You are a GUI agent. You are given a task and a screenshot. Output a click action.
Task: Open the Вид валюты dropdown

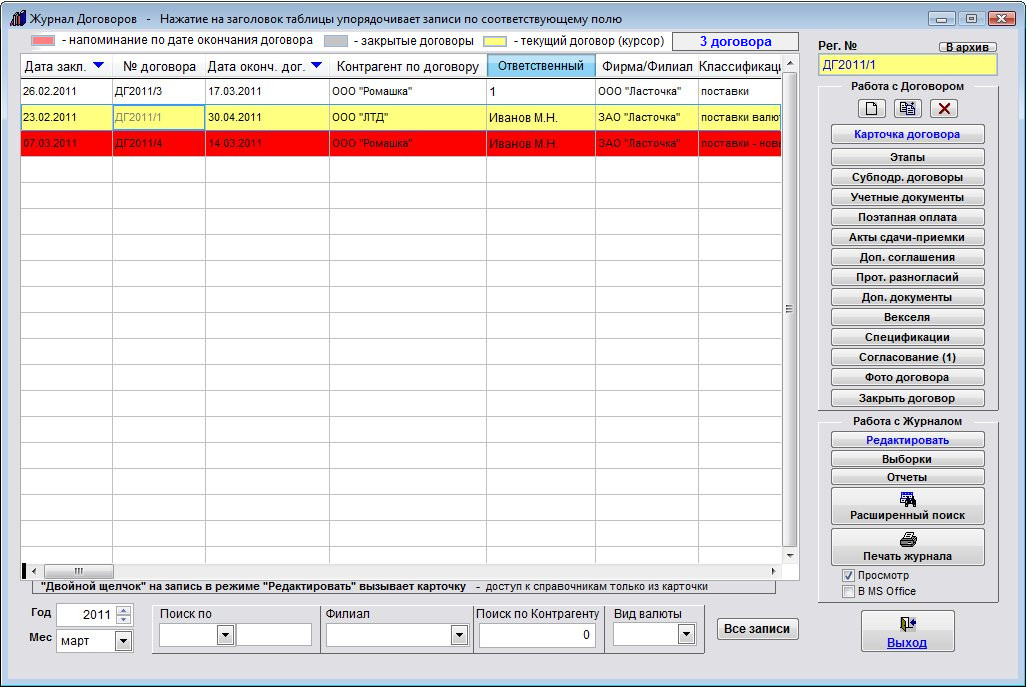pyautogui.click(x=686, y=634)
